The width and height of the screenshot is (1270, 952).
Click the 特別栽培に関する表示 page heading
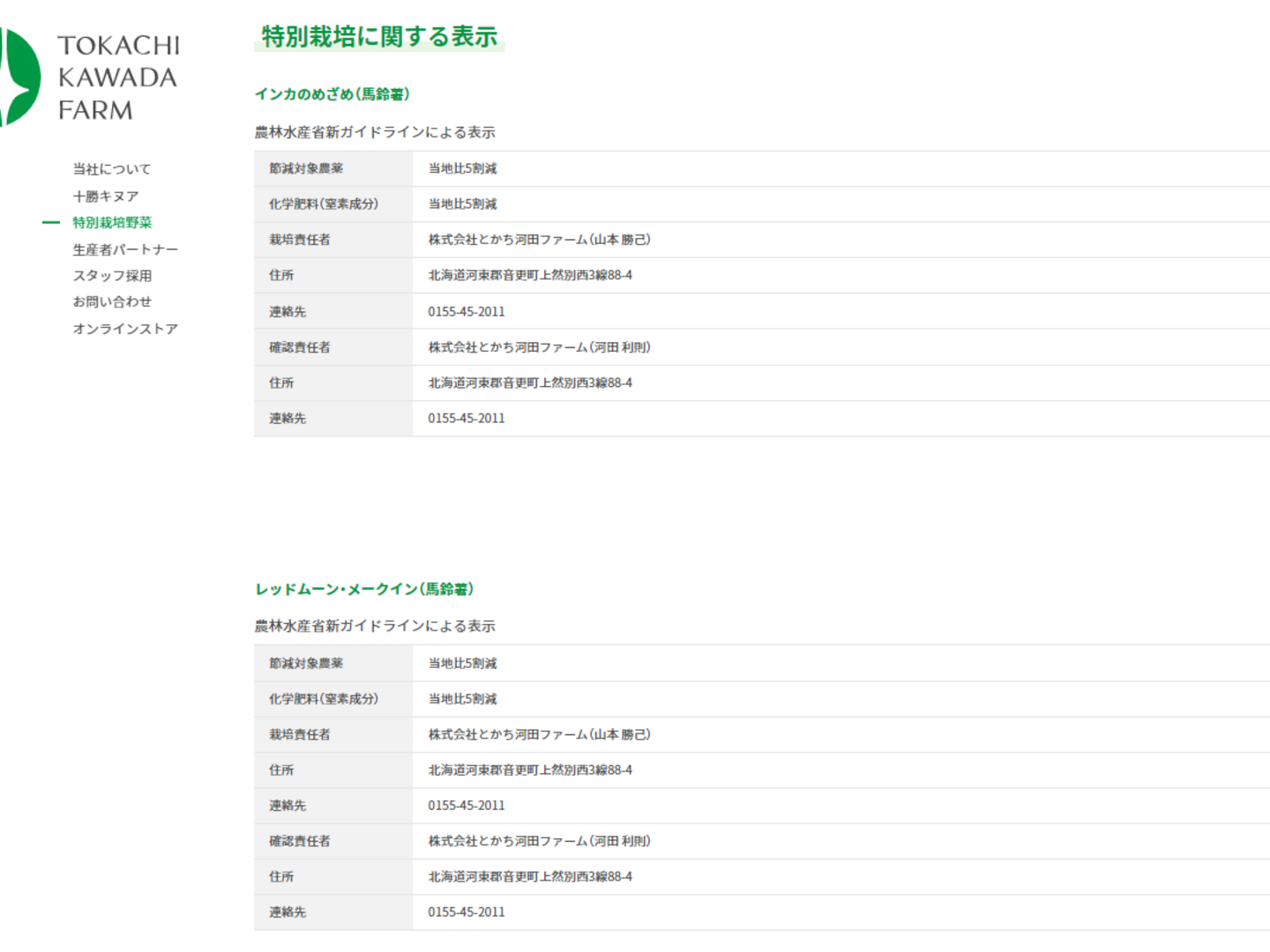[379, 37]
